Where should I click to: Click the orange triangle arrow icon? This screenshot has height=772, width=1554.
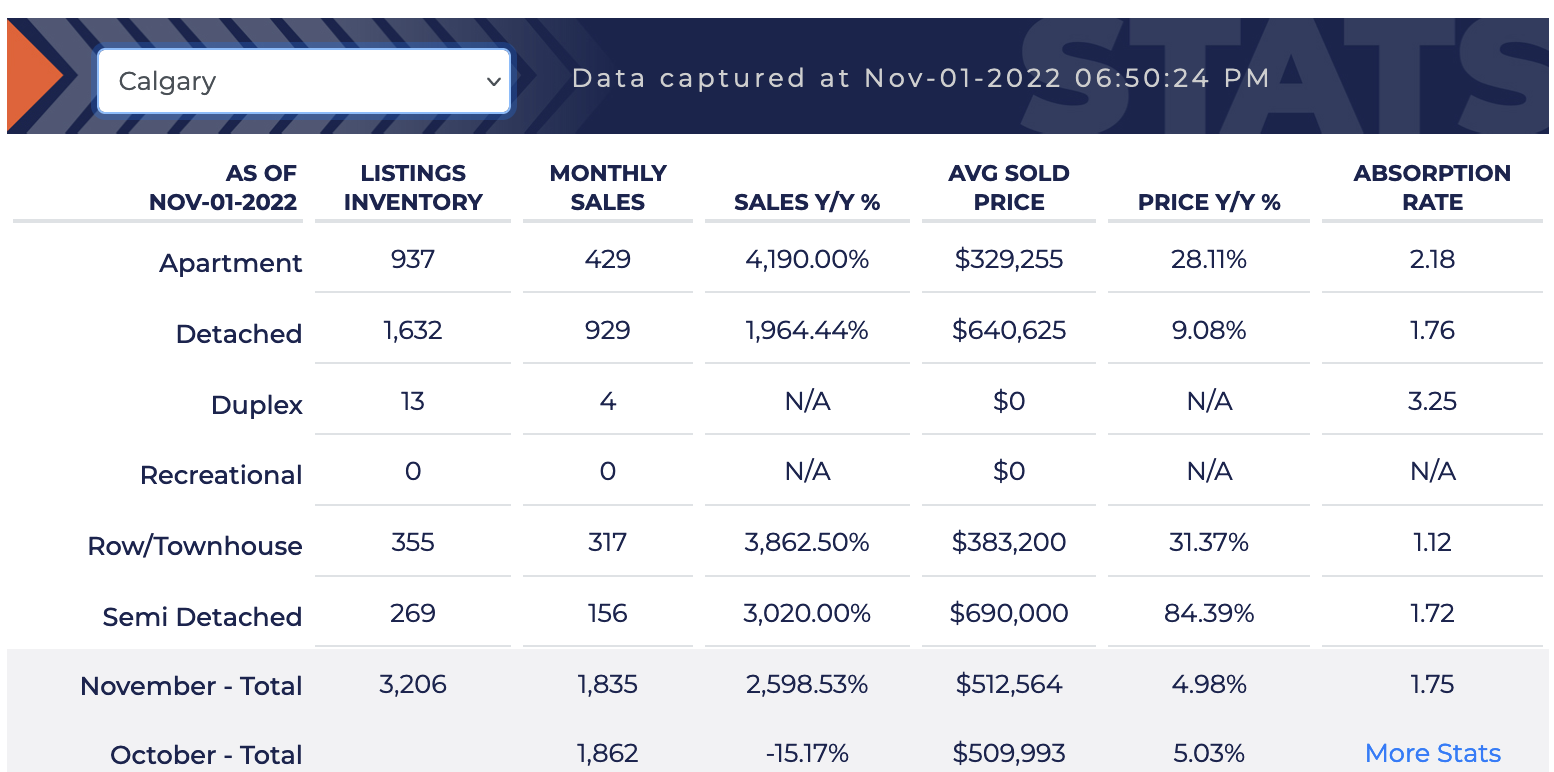tap(34, 76)
